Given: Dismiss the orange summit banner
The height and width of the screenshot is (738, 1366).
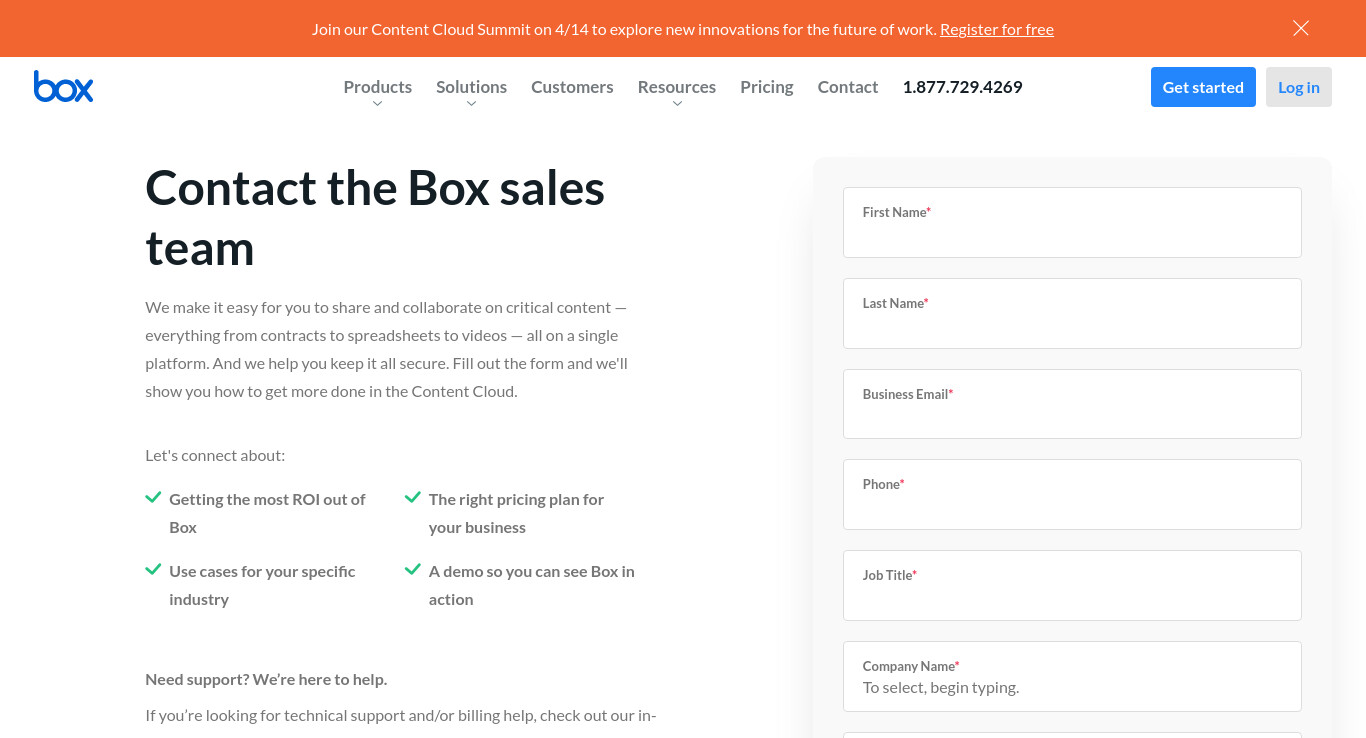Looking at the screenshot, I should point(1301,28).
